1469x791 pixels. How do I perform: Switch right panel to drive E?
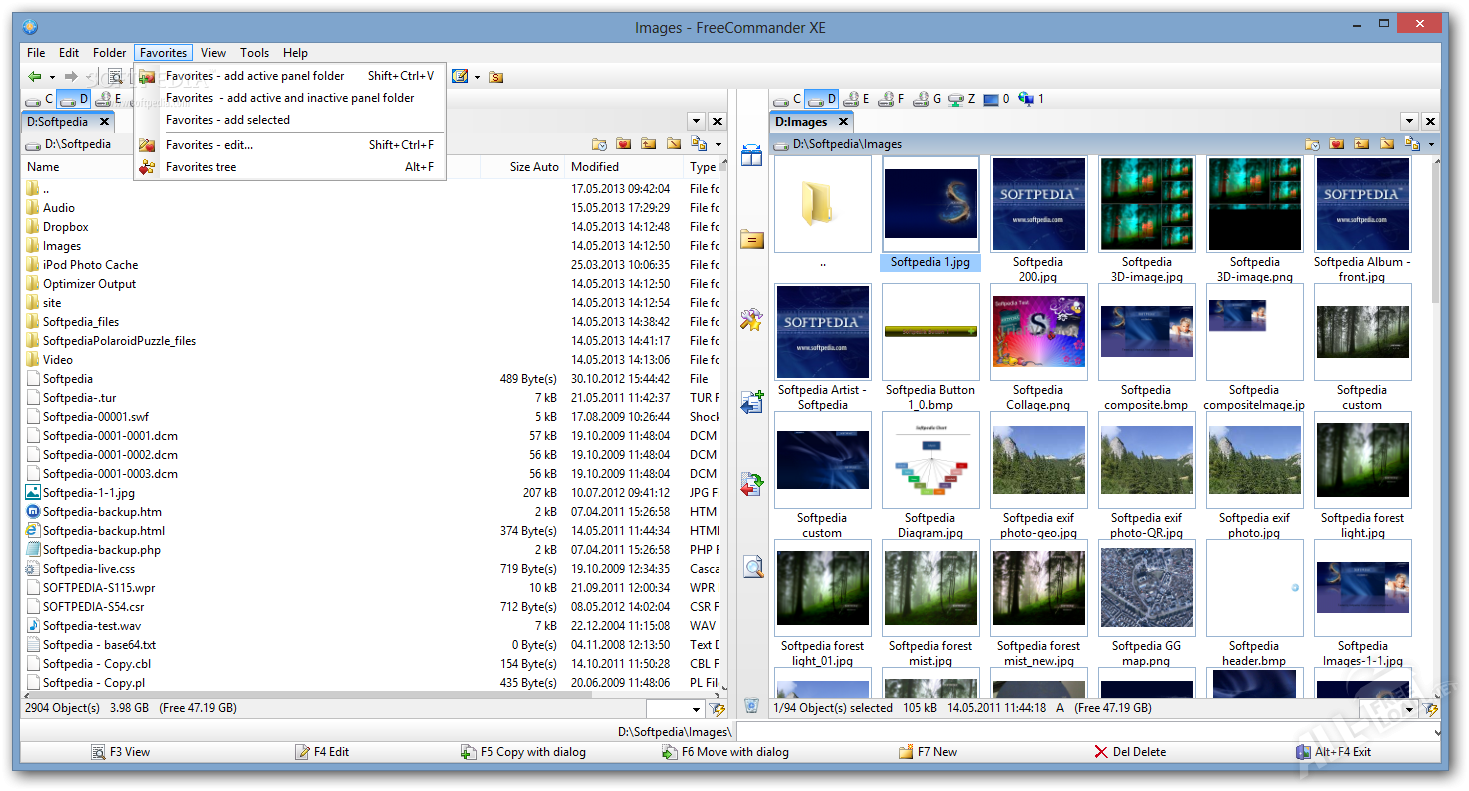[x=856, y=99]
